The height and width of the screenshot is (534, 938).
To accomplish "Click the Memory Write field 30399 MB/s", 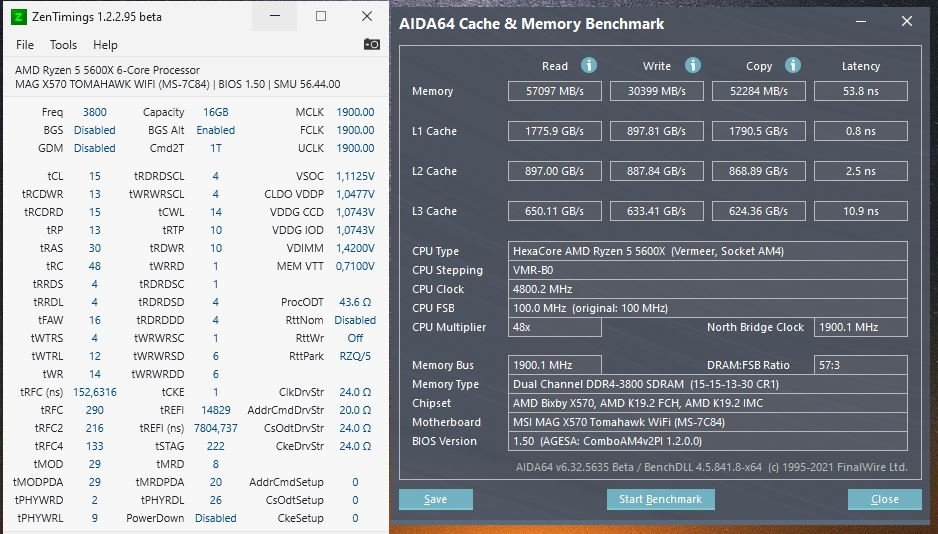I will (x=656, y=91).
